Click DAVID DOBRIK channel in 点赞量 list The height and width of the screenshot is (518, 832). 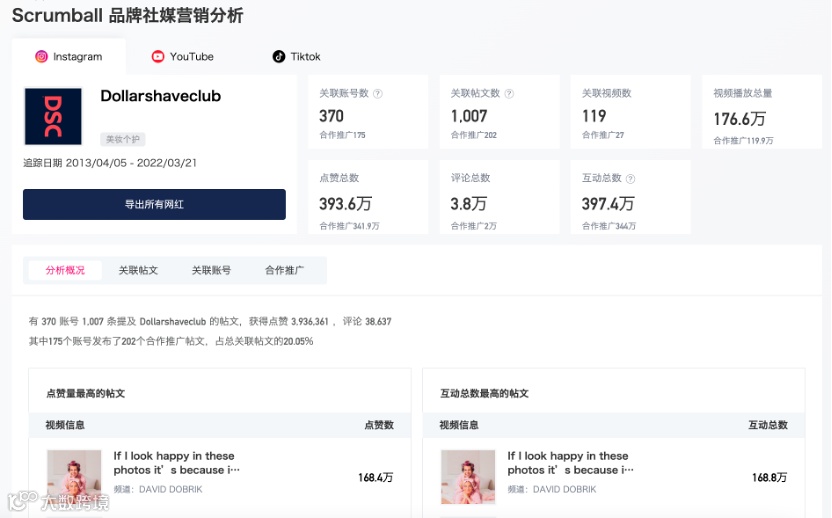pyautogui.click(x=170, y=489)
